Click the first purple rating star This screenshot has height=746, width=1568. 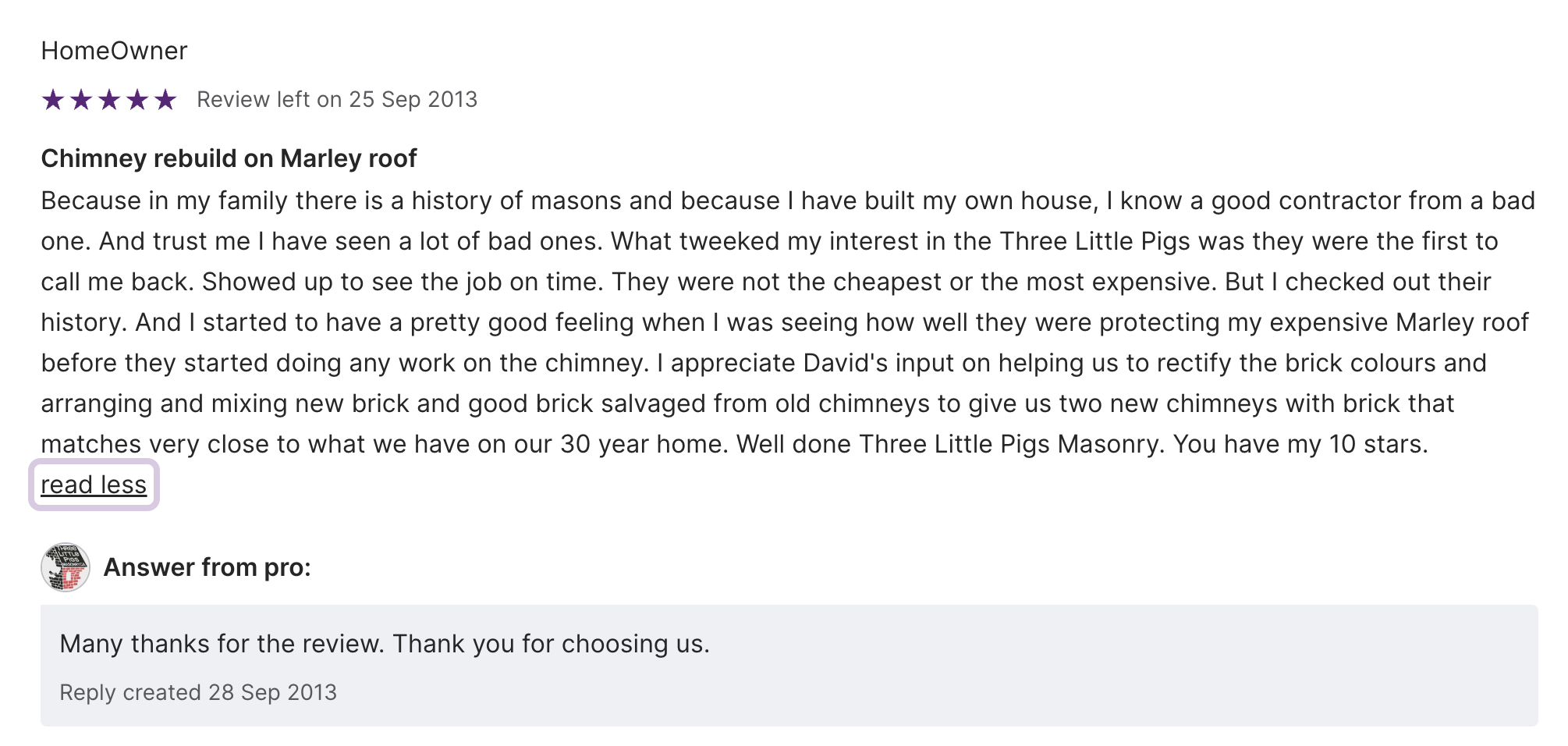pyautogui.click(x=53, y=100)
